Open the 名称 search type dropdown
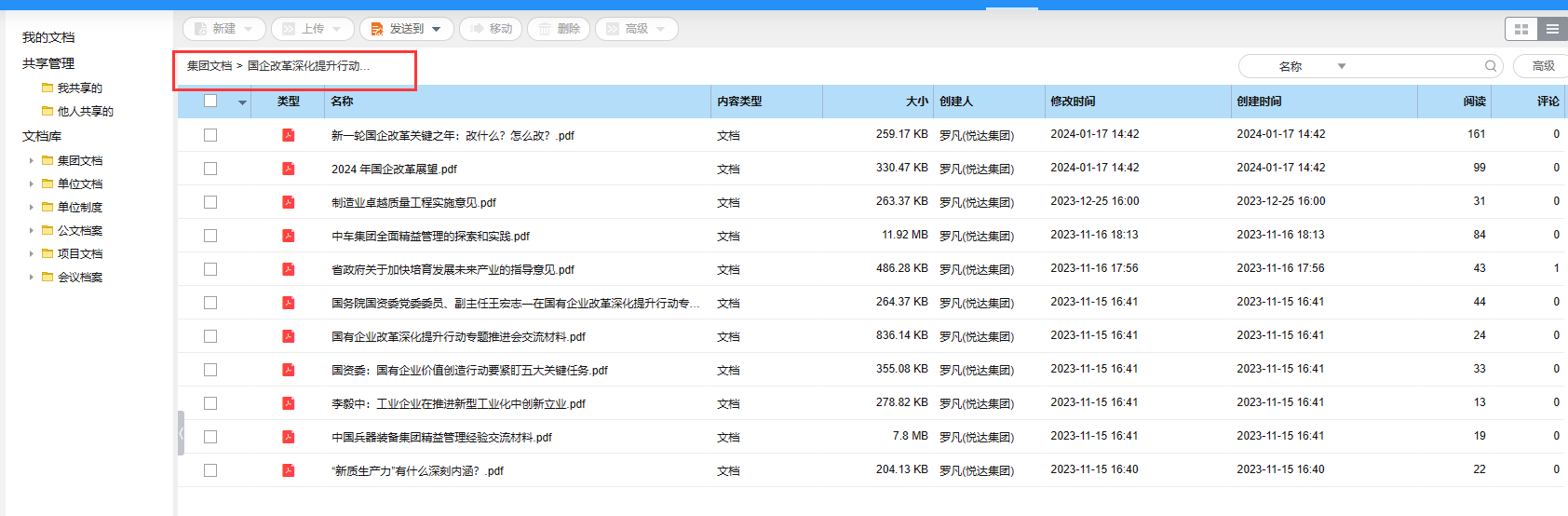1568x516 pixels. coord(1312,66)
